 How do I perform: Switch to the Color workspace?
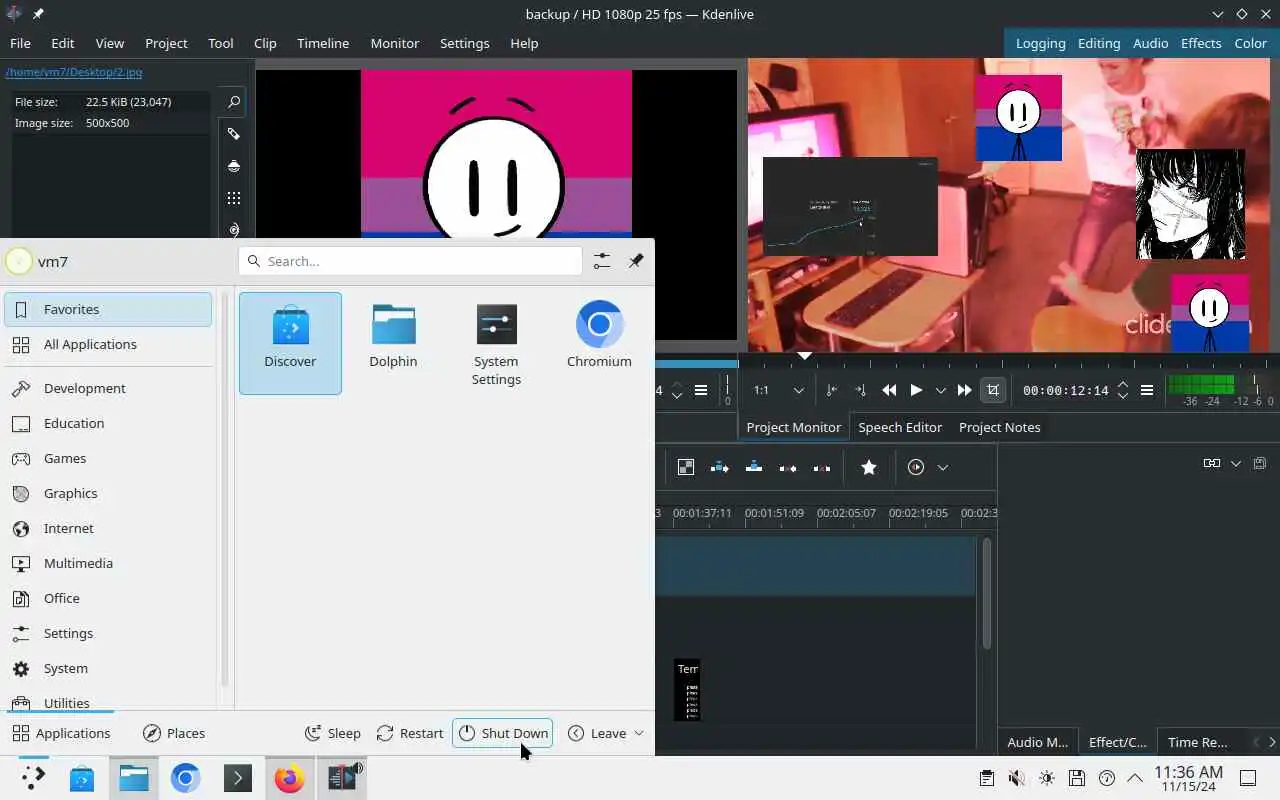tap(1251, 43)
